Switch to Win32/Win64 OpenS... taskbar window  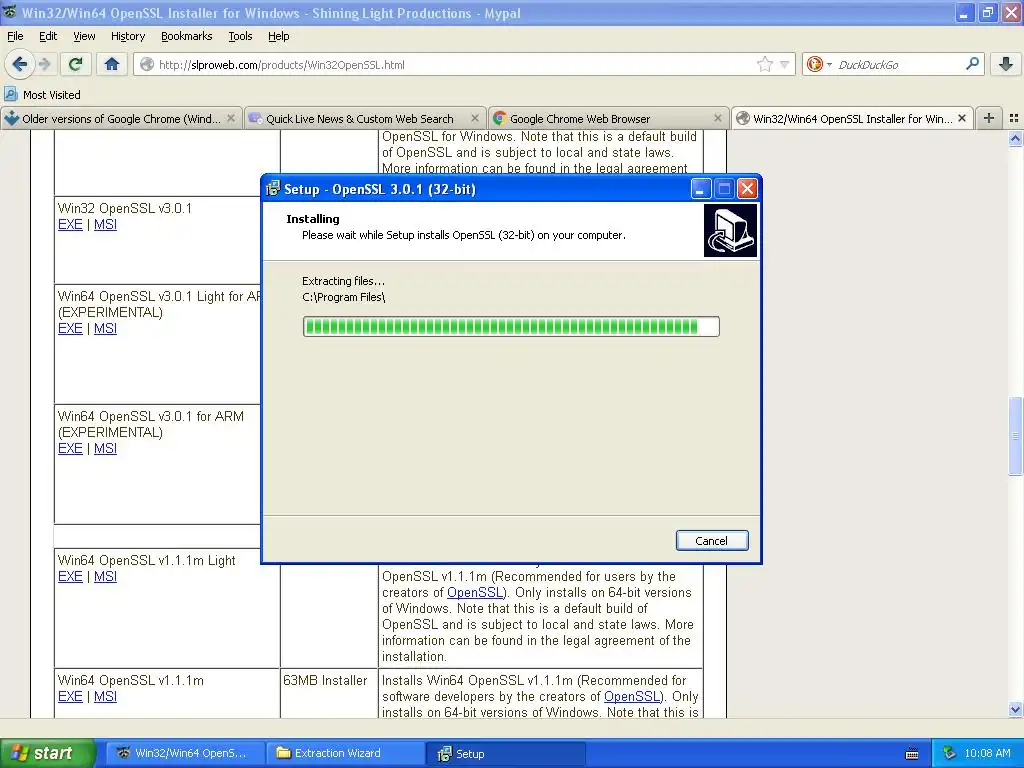click(x=185, y=753)
